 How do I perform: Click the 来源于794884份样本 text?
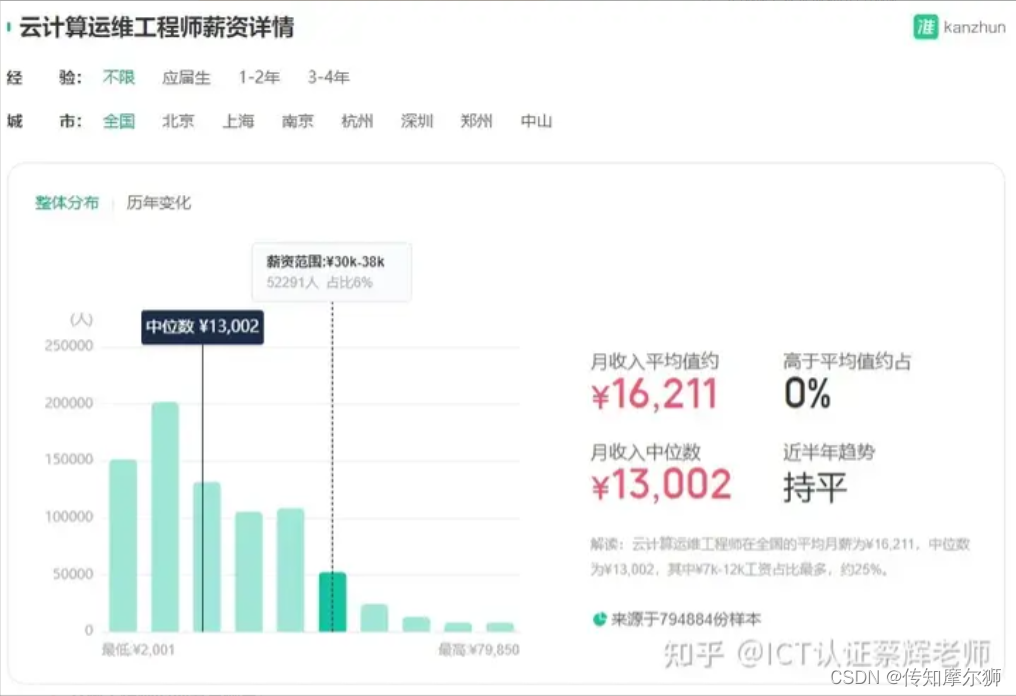coord(686,620)
